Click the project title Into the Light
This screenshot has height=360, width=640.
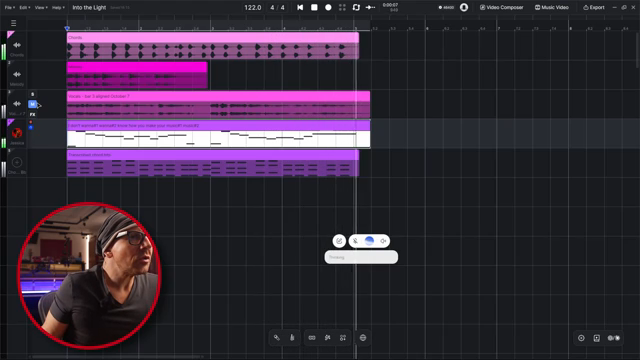pos(89,7)
